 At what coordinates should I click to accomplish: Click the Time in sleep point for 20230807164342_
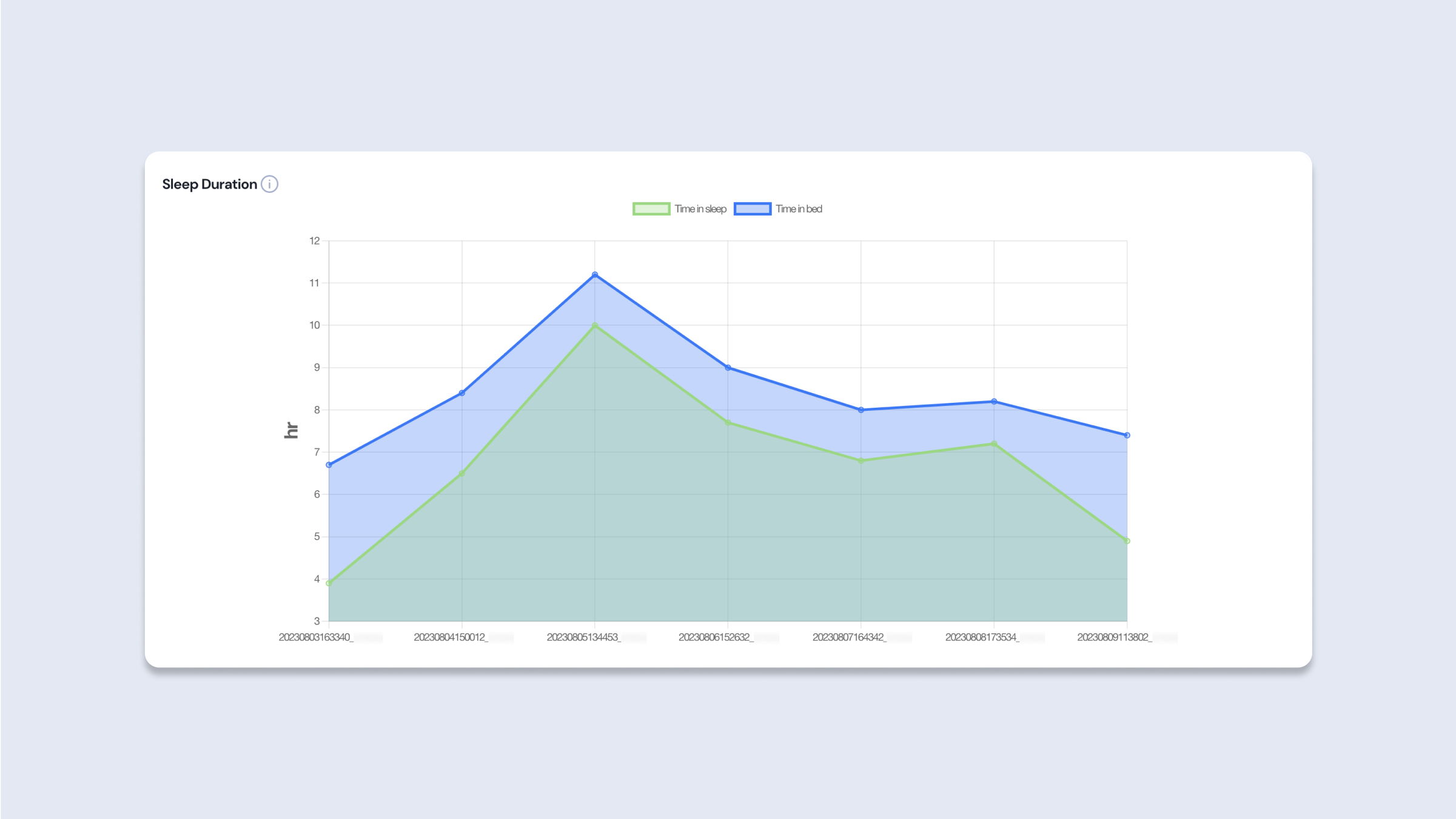click(861, 460)
